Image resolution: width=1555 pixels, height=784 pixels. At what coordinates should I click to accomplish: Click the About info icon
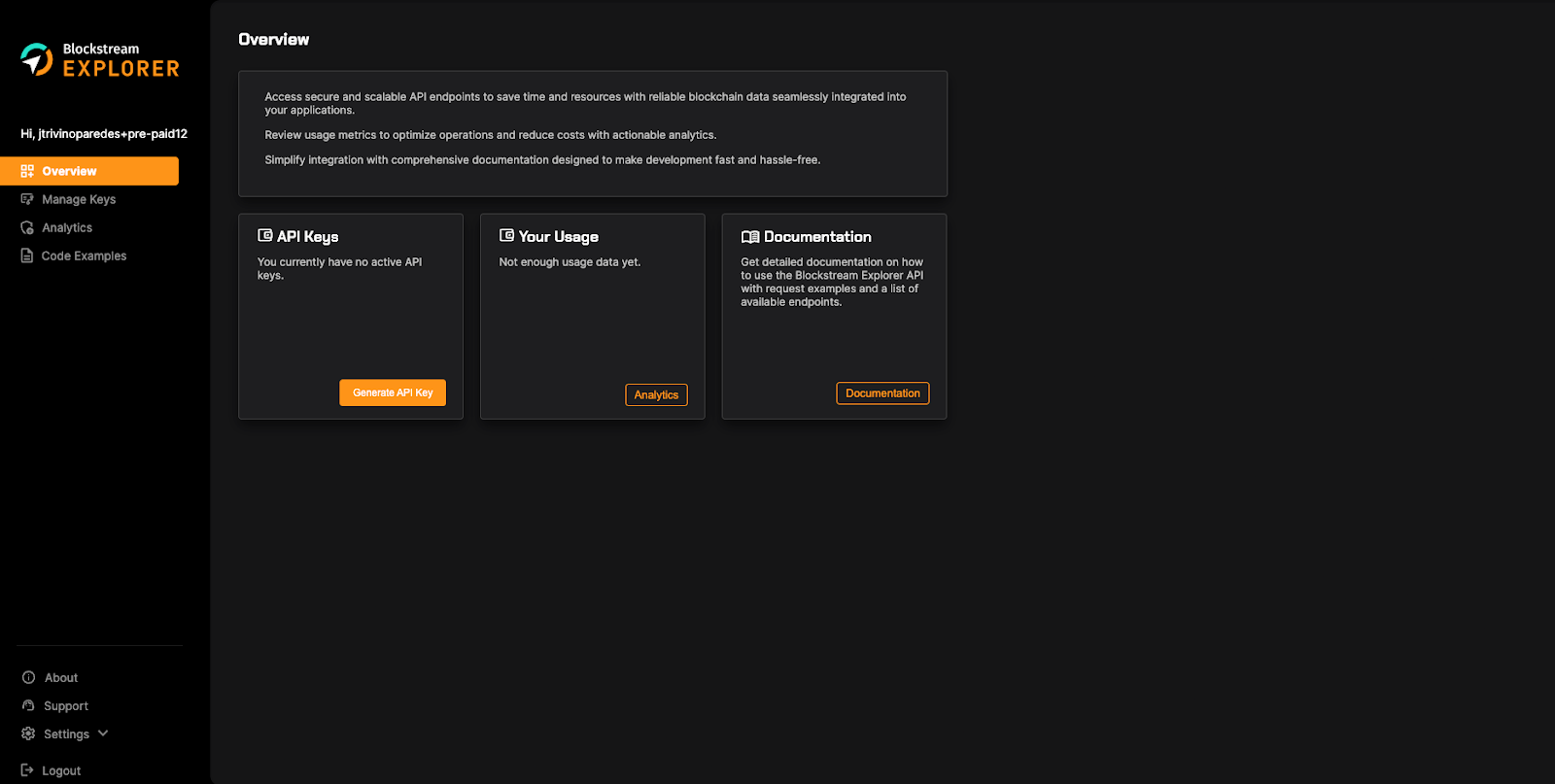coord(28,677)
